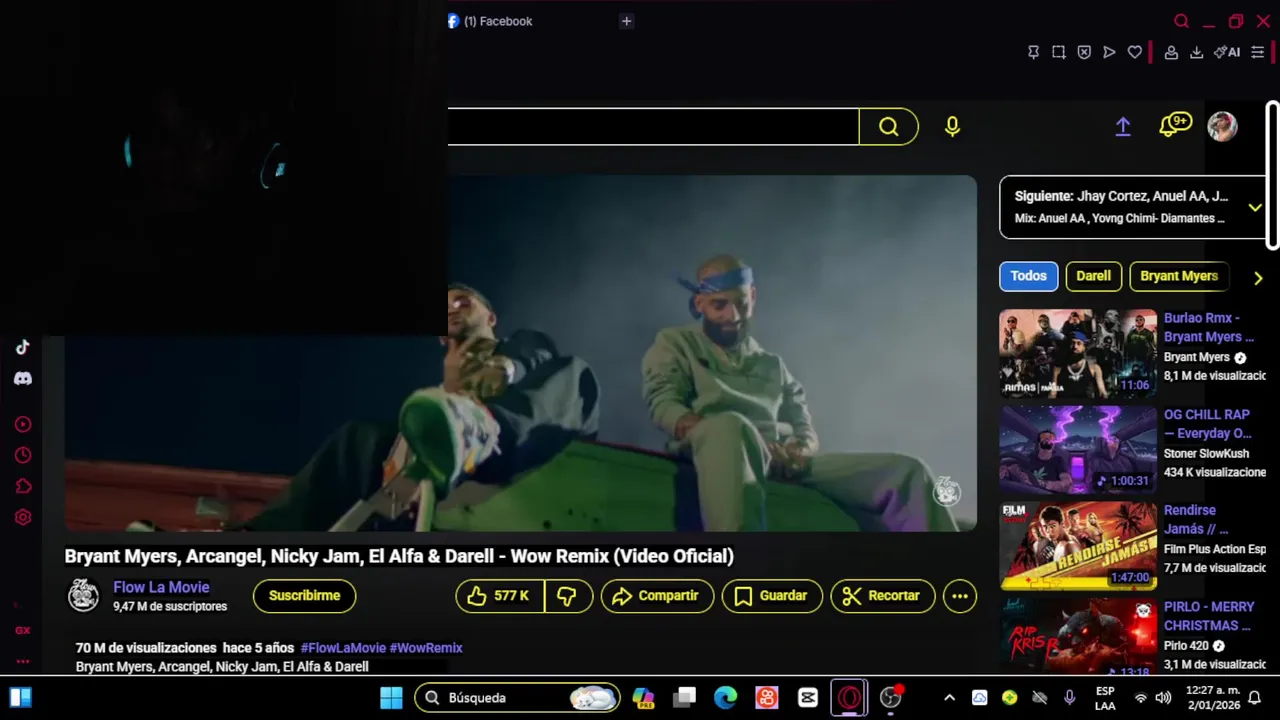The image size is (1280, 720).
Task: Click the YouTube search magnifier button
Action: pos(889,126)
